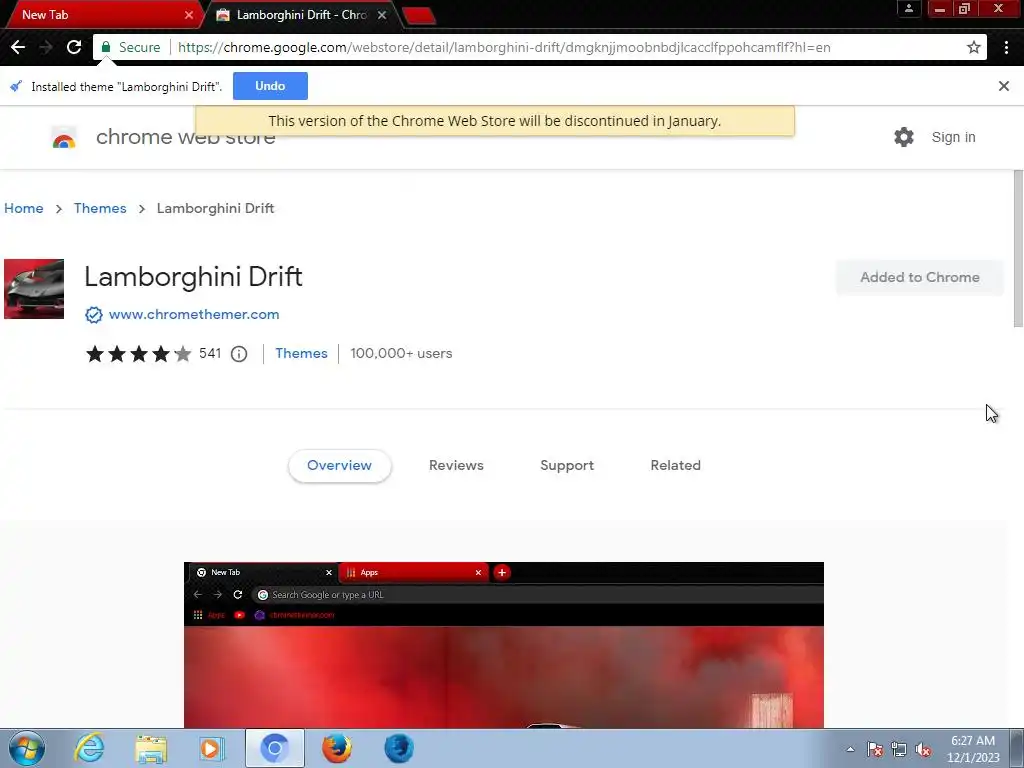Screen dimensions: 1024x768
Task: Open a new tab with the red button
Action: click(x=419, y=15)
